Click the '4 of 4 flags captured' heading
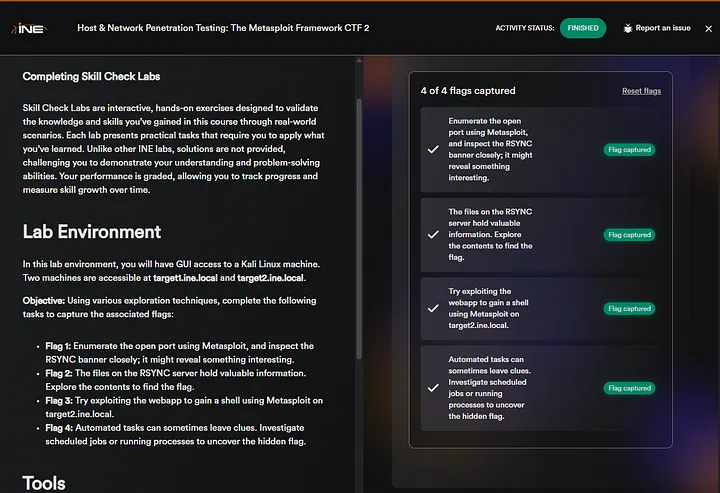720x493 pixels. tap(468, 91)
